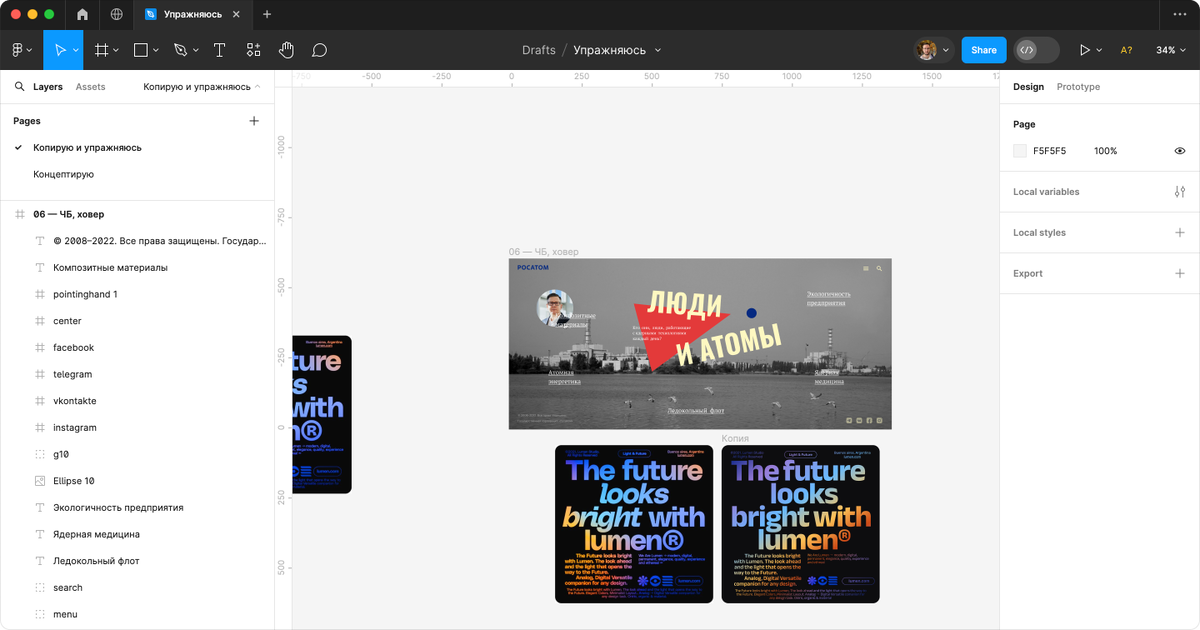Open Local variables settings icon
This screenshot has height=630, width=1200.
1180,192
